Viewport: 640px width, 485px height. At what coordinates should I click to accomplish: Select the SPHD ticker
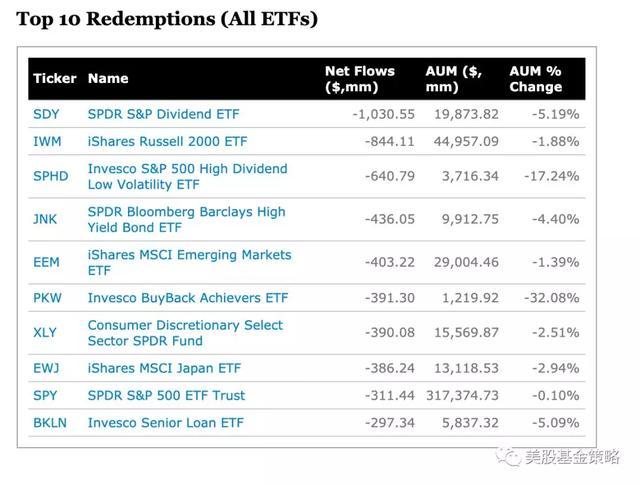(x=51, y=177)
